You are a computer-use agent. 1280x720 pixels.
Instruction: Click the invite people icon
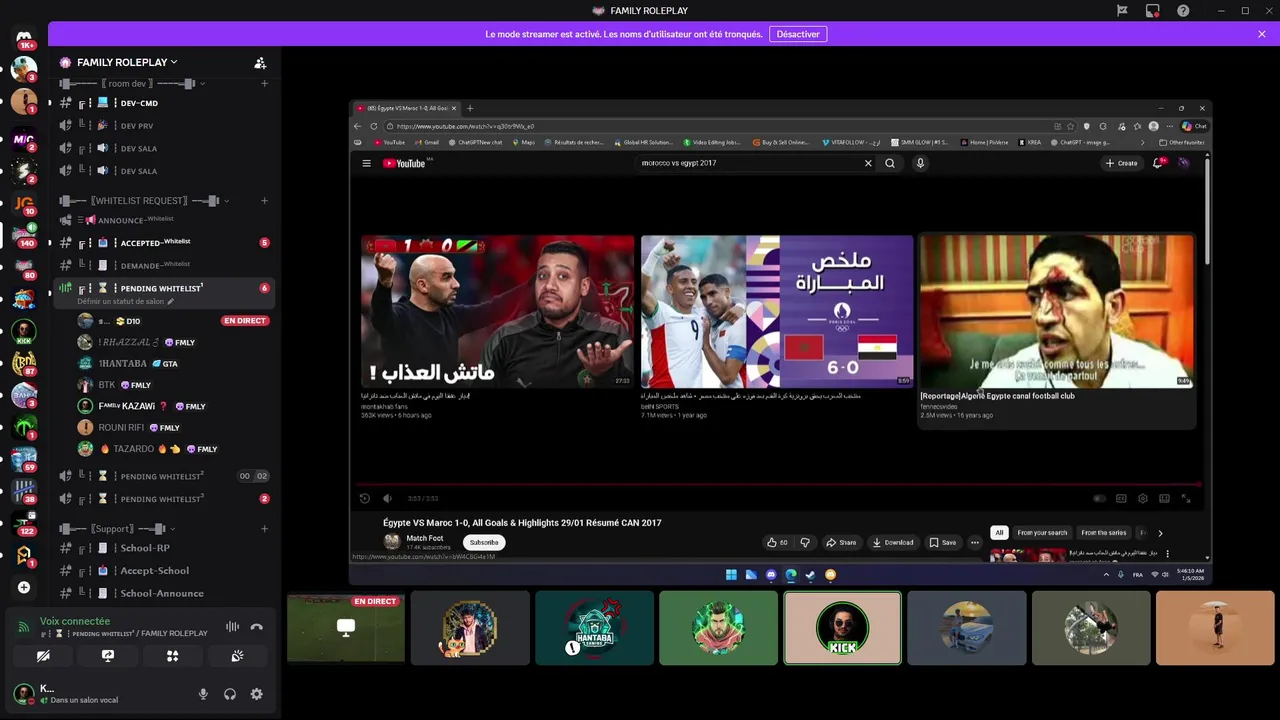260,62
